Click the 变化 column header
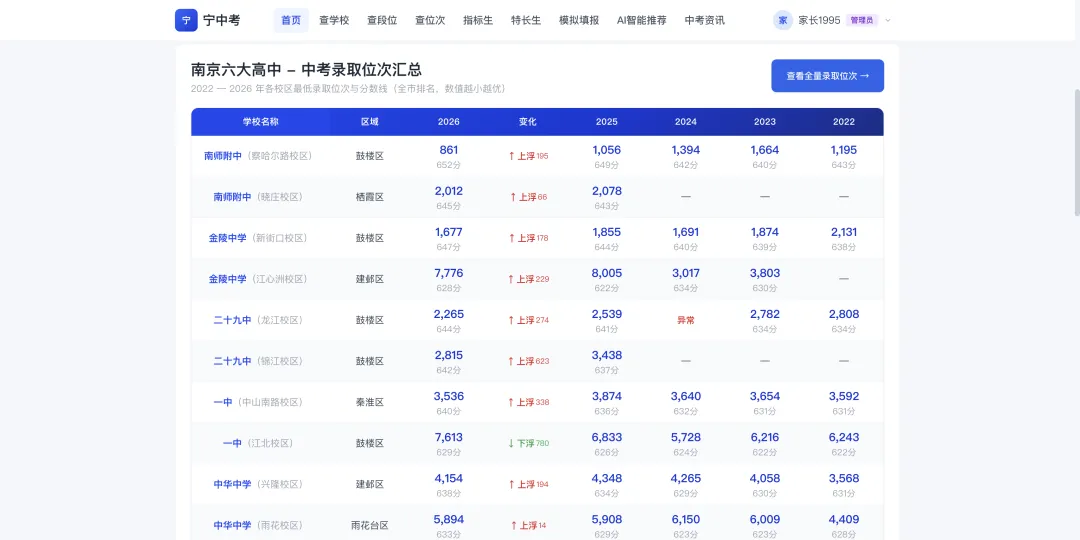Viewport: 1080px width, 540px height. coord(528,122)
